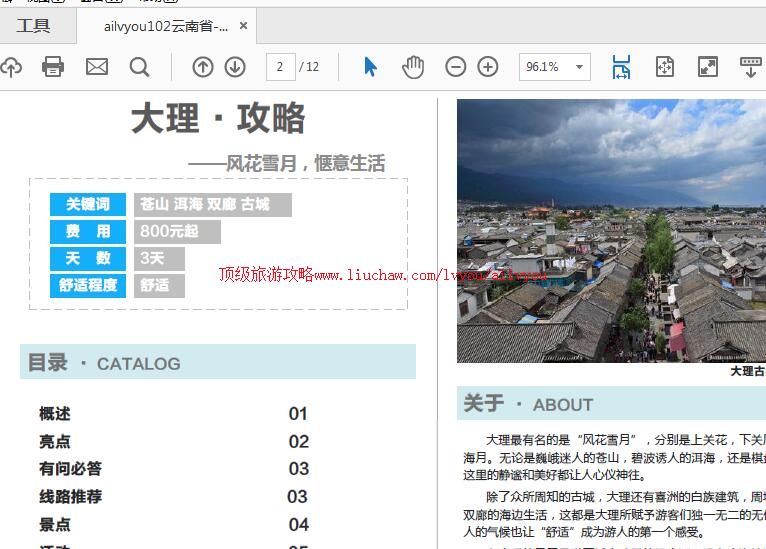
Task: Switch to the 工具 tab
Action: 33,26
